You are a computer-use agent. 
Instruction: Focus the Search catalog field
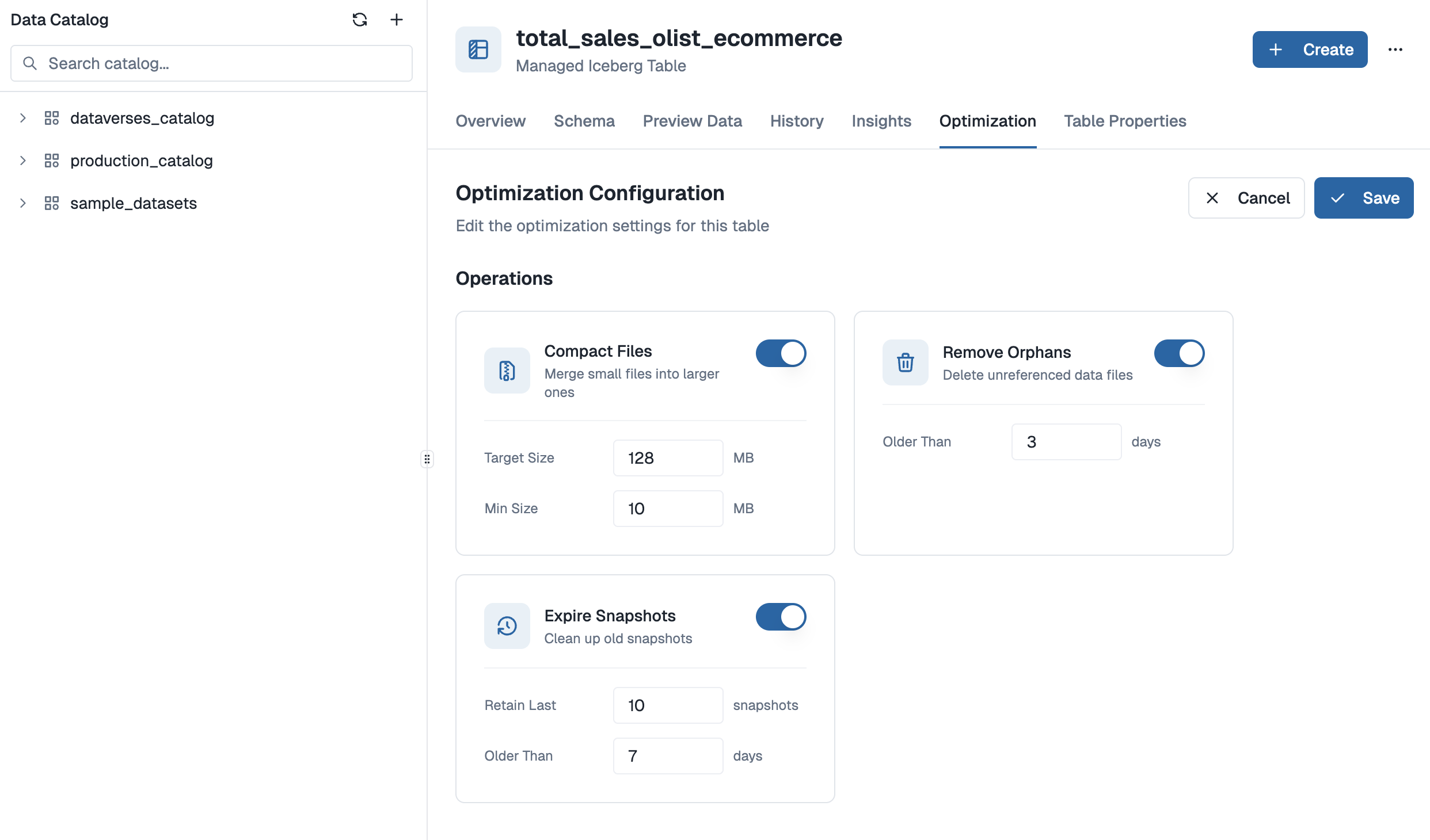coord(211,63)
